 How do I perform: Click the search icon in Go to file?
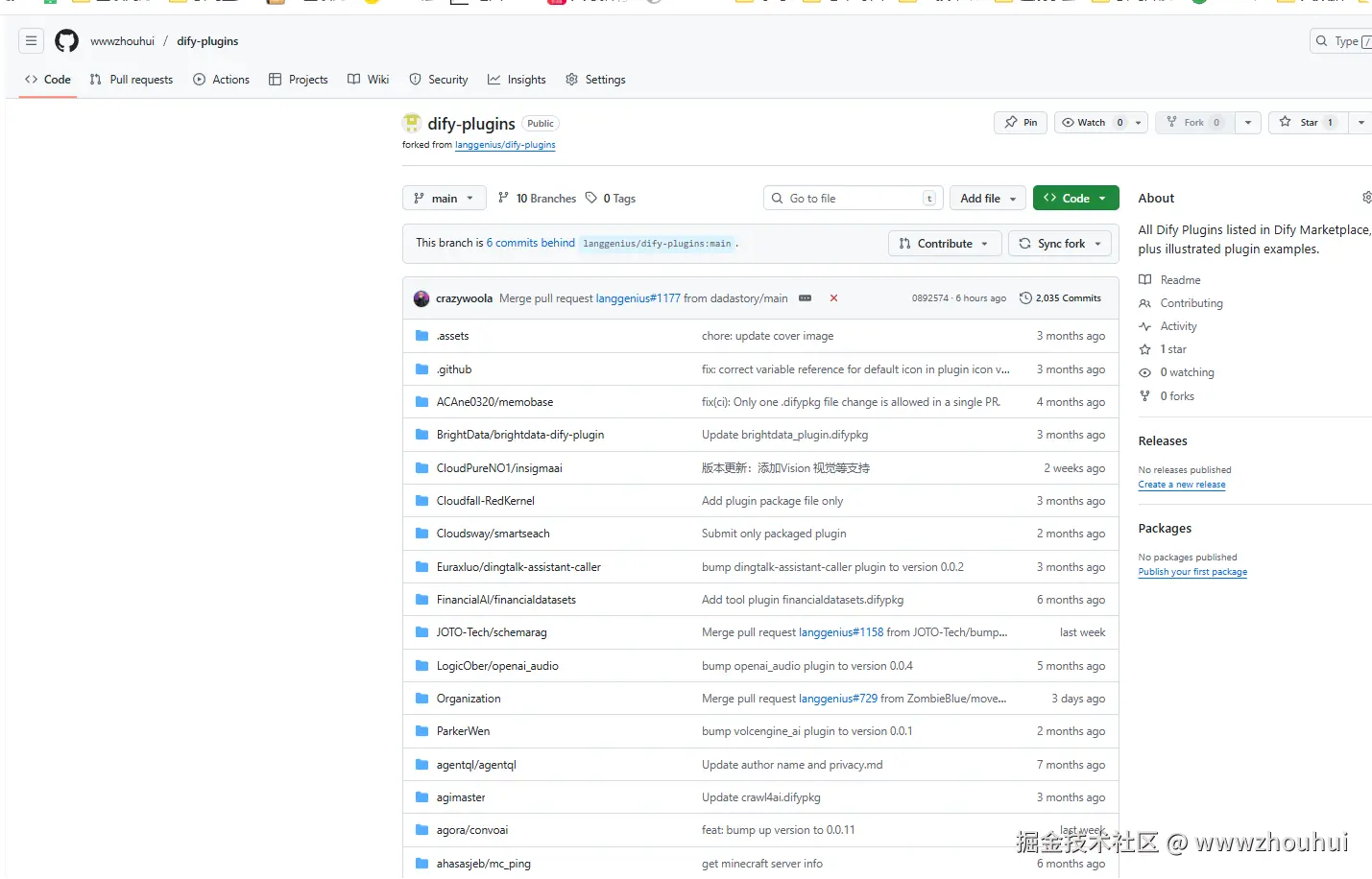777,199
